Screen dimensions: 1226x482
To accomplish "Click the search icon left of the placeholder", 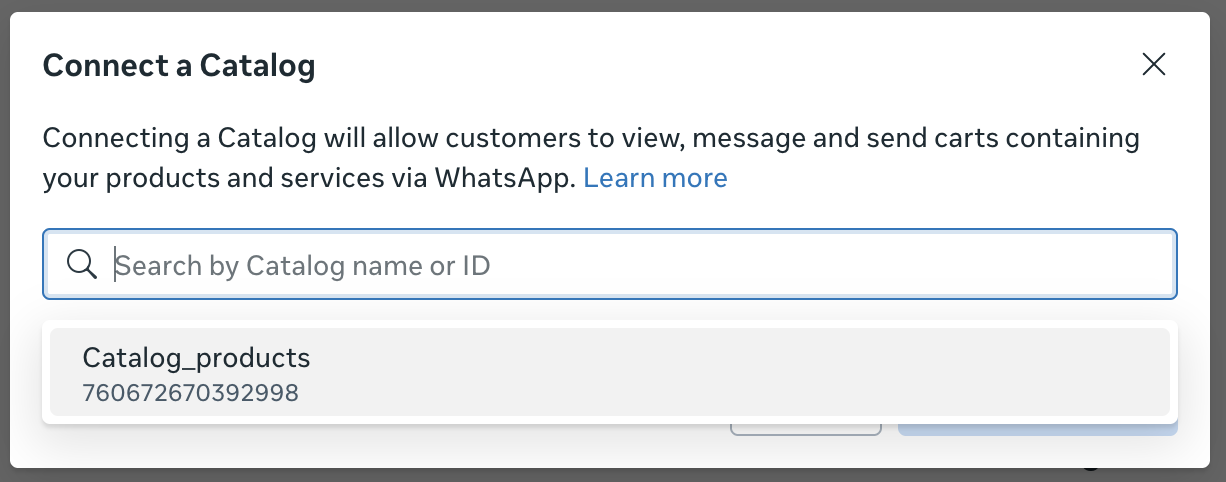I will tap(81, 265).
